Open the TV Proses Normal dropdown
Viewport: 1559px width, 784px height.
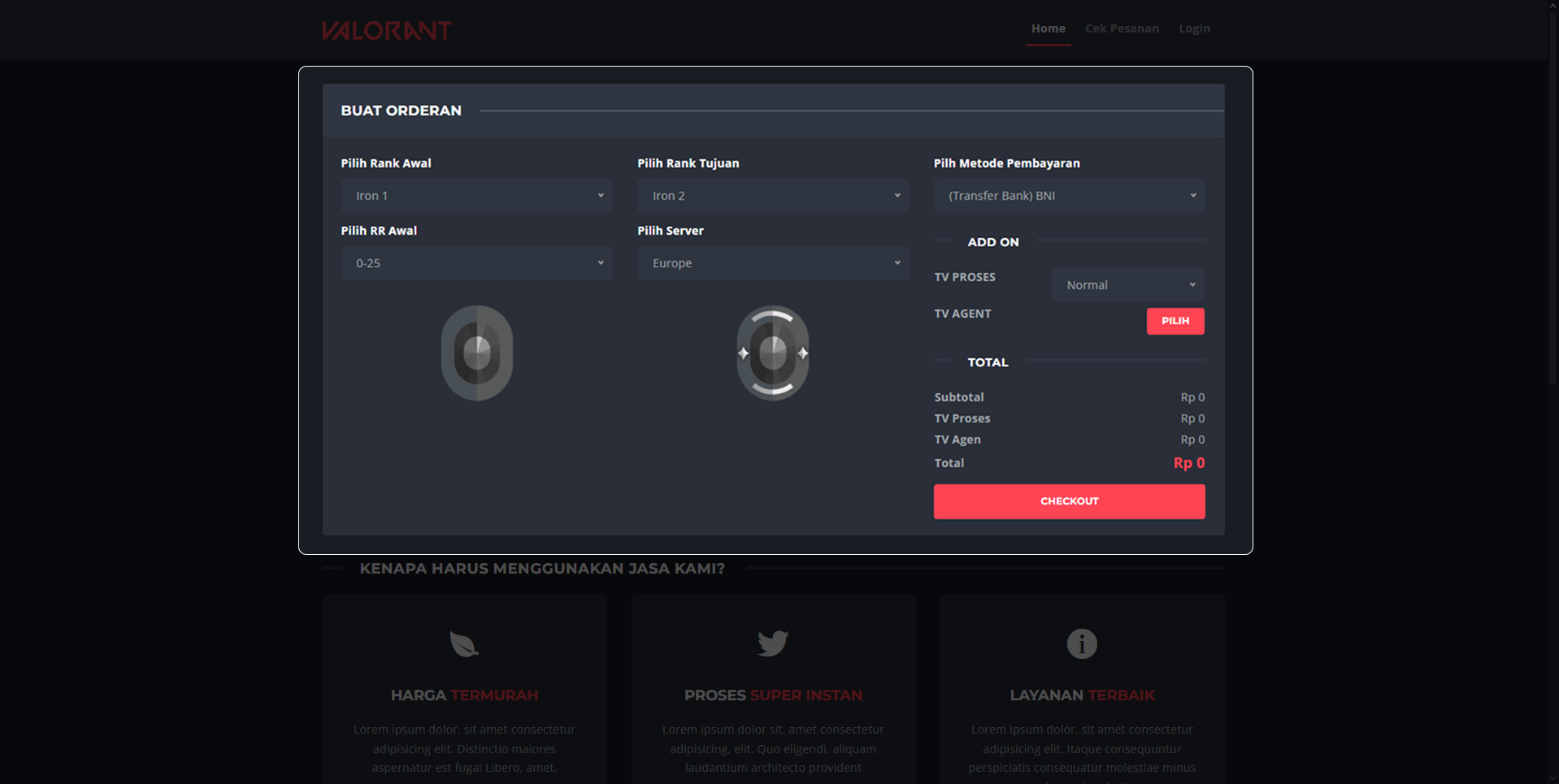[1128, 285]
